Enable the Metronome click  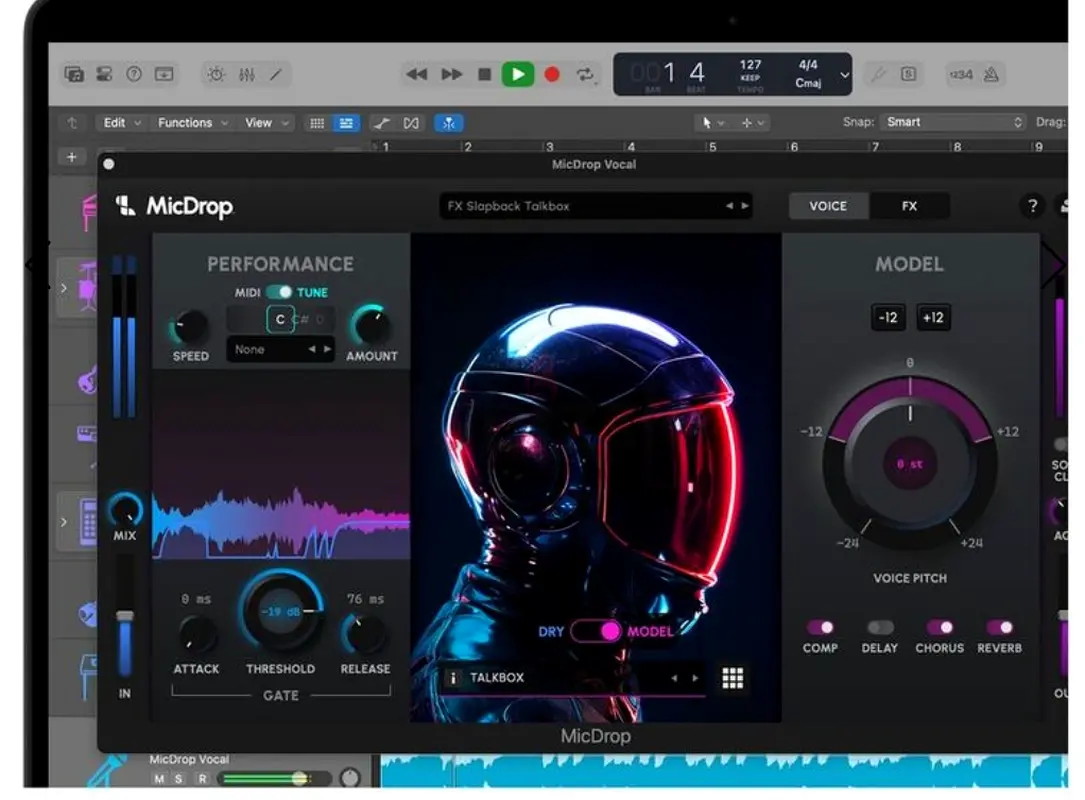(x=991, y=74)
